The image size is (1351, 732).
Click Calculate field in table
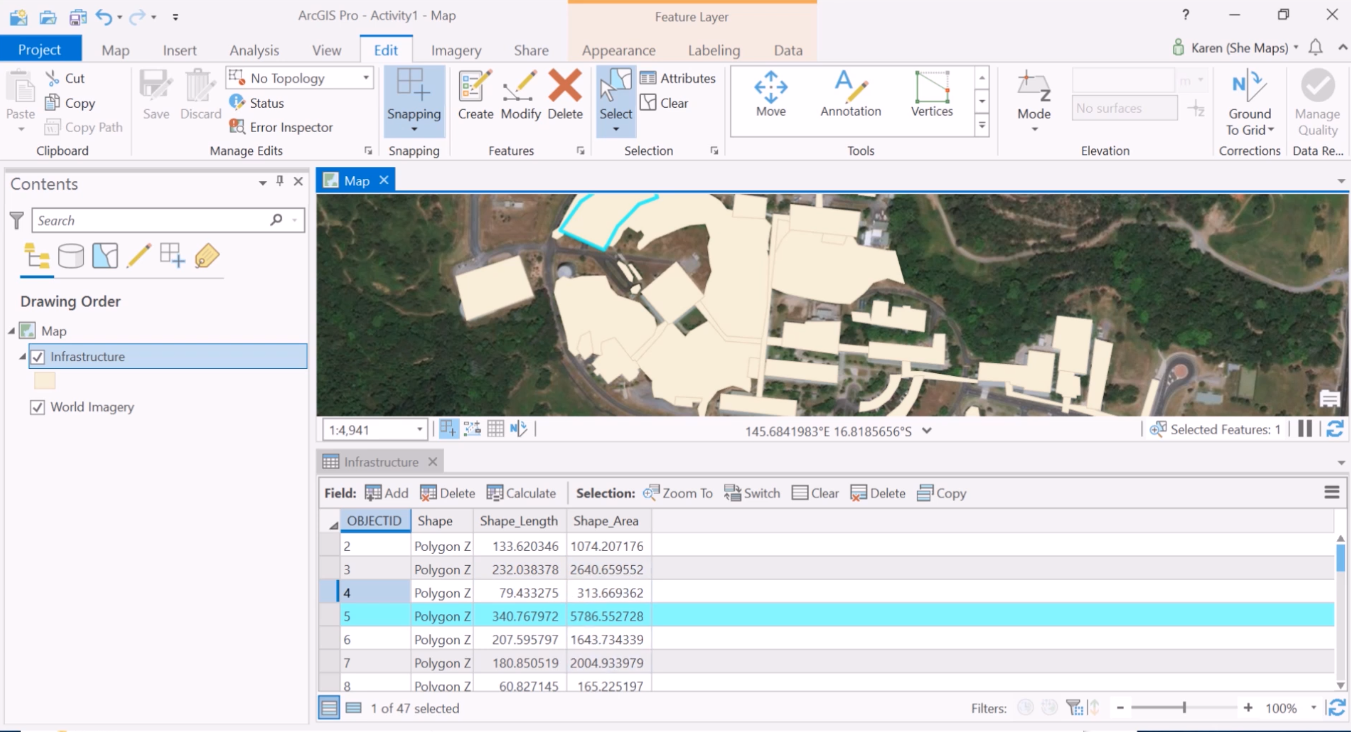[x=521, y=493]
